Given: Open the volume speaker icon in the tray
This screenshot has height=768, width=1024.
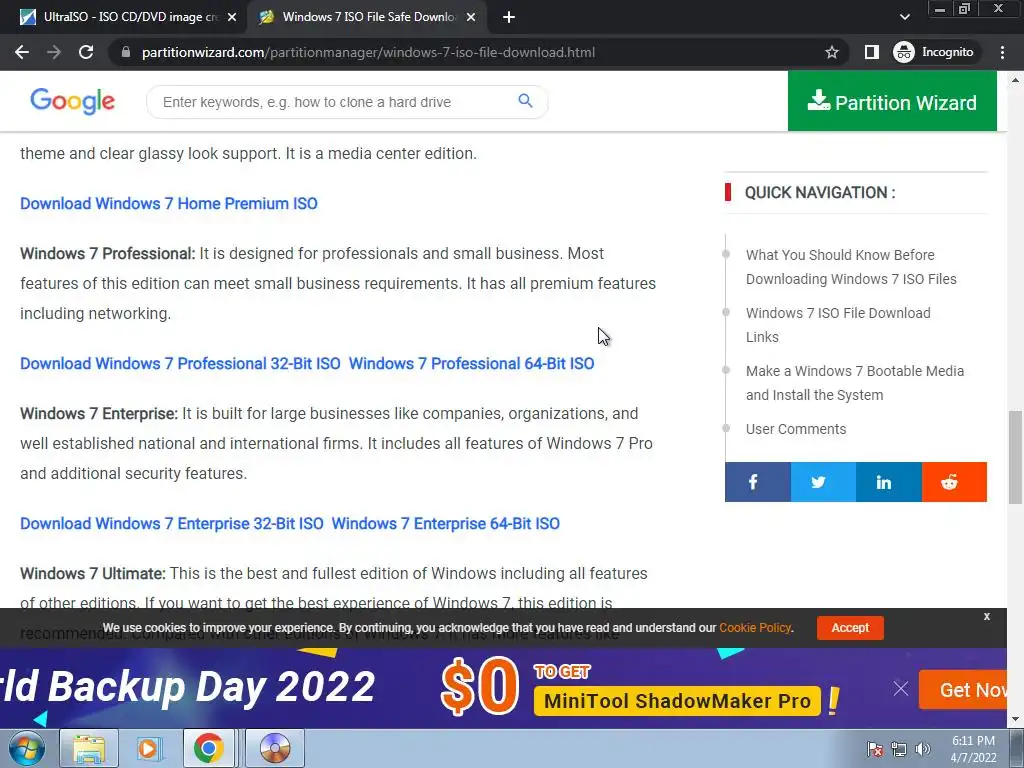Looking at the screenshot, I should point(922,749).
